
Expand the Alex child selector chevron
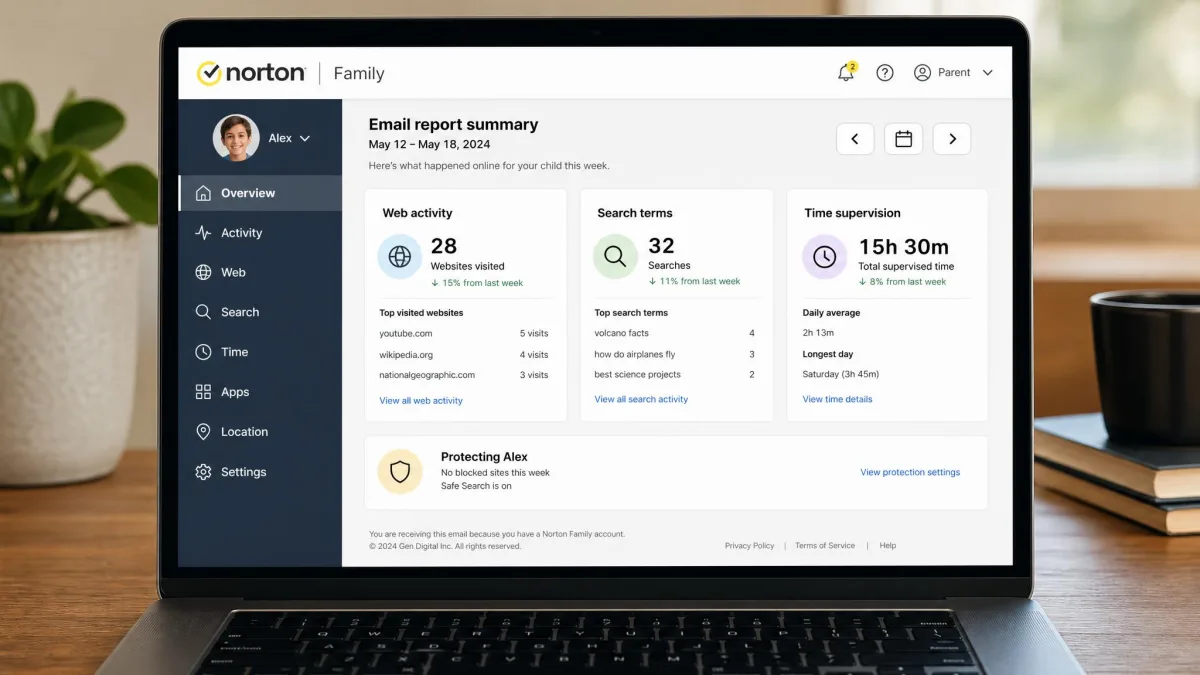pyautogui.click(x=305, y=138)
